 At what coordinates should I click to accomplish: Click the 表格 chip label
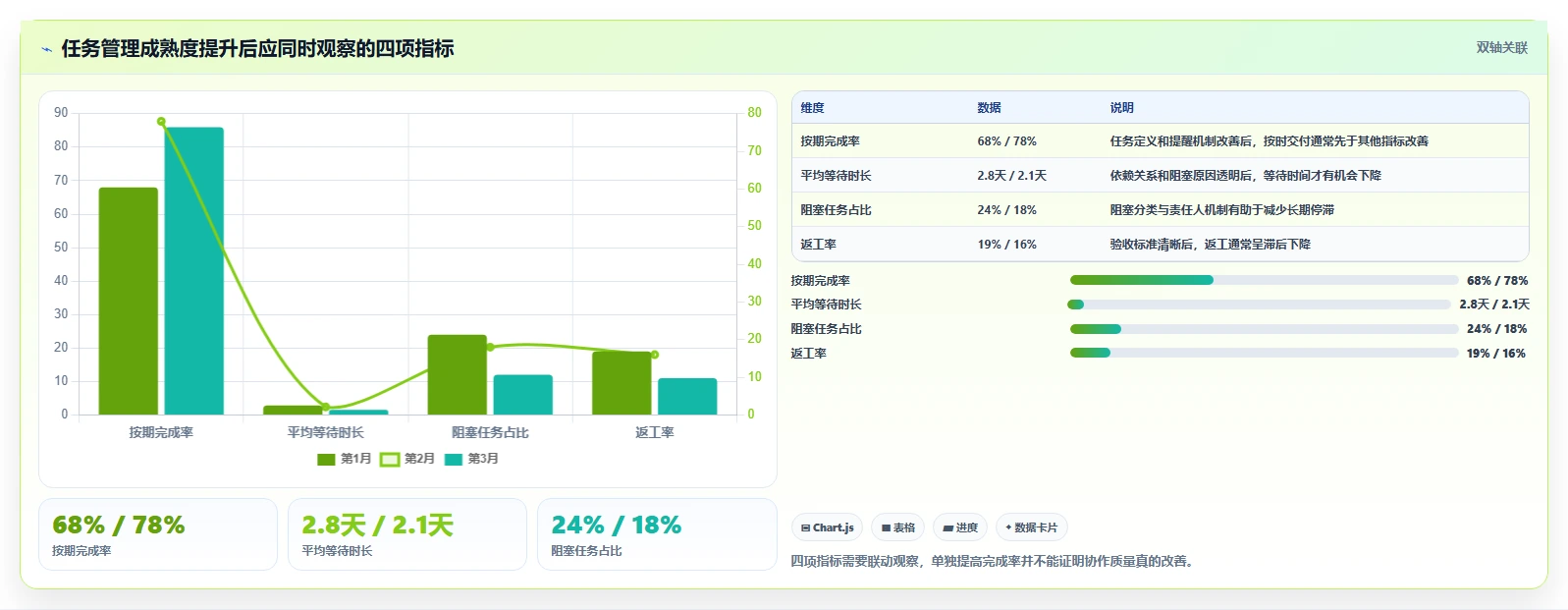pyautogui.click(x=904, y=528)
